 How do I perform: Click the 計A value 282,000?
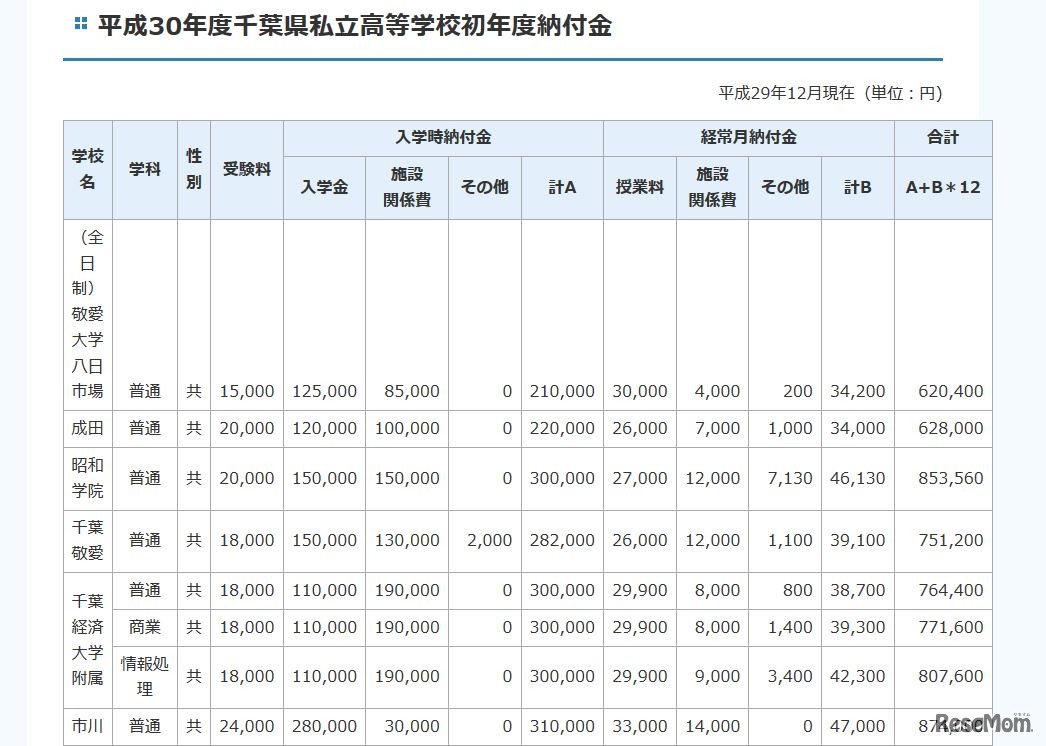562,540
